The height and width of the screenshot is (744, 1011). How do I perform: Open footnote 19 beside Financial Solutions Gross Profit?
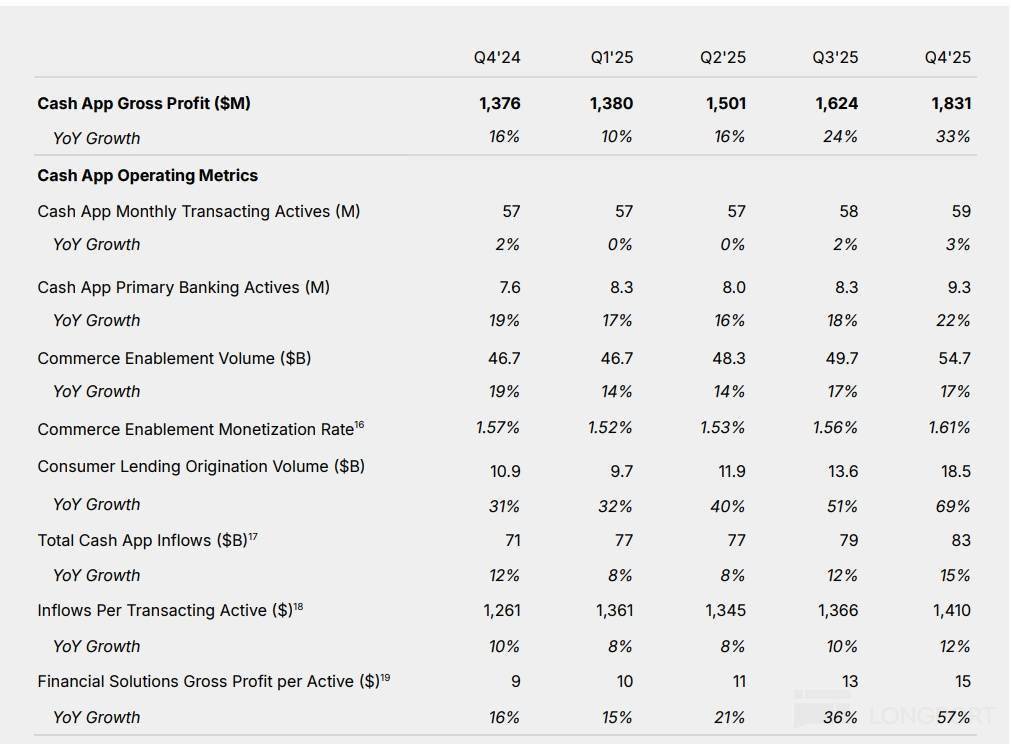tap(385, 677)
